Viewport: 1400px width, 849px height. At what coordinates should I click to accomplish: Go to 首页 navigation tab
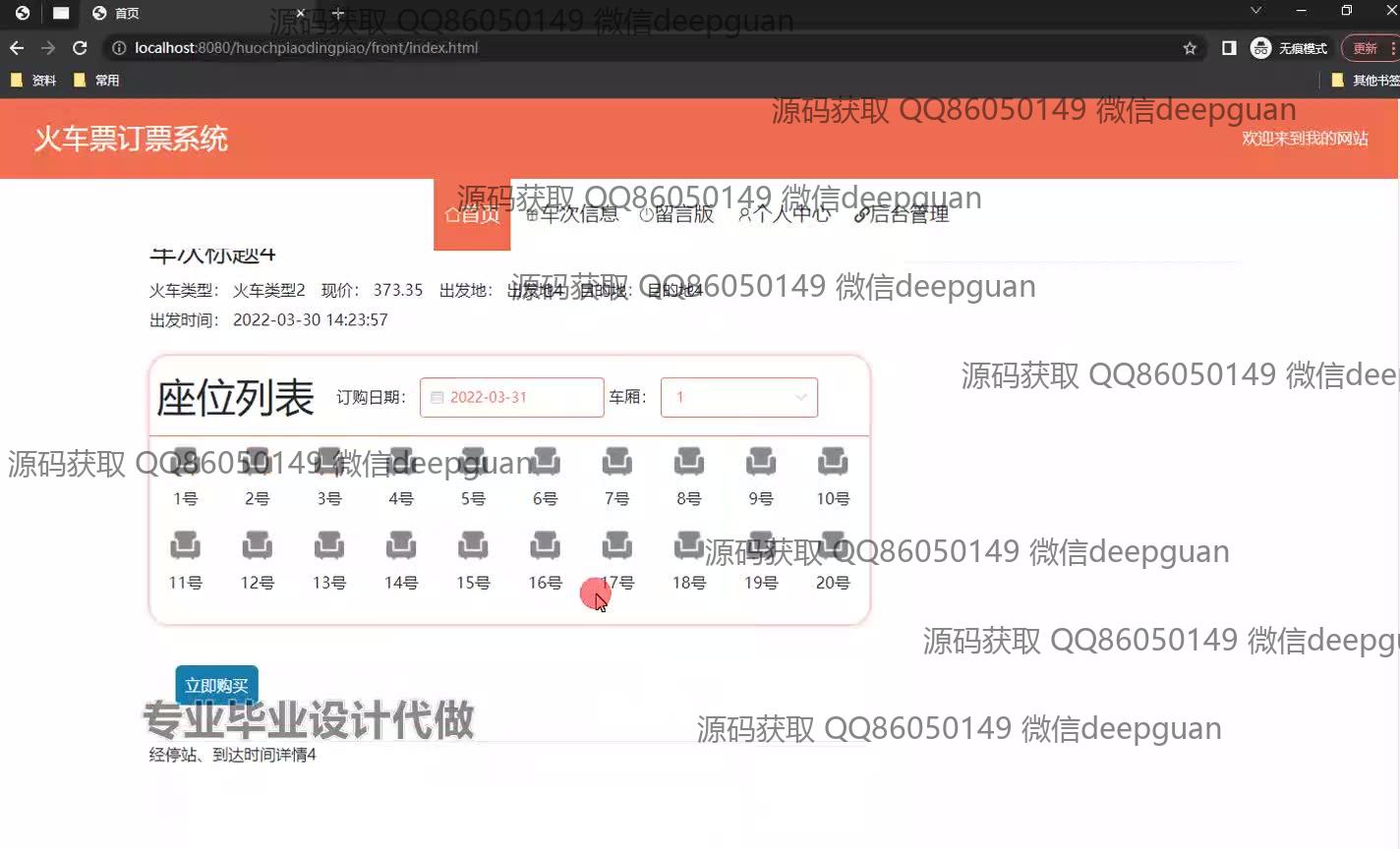[472, 215]
